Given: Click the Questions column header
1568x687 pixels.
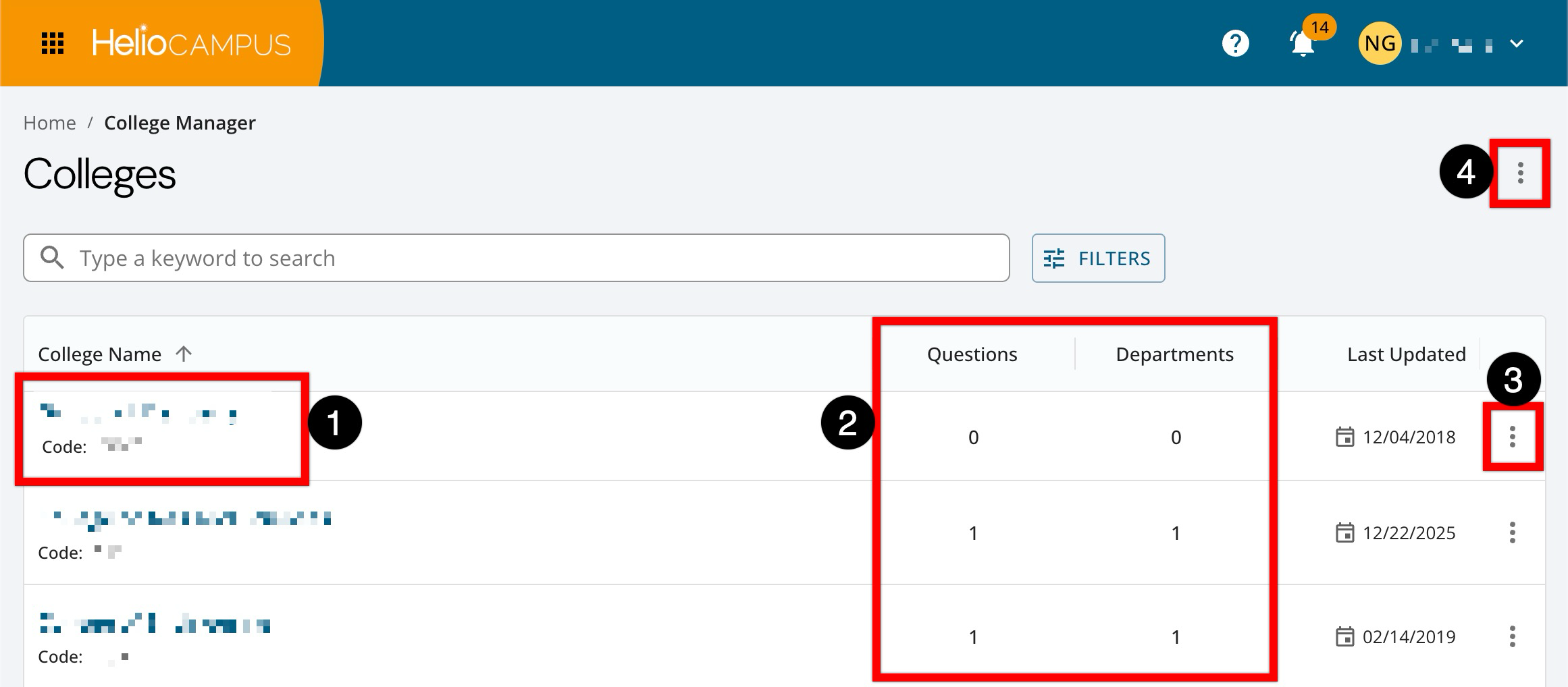Looking at the screenshot, I should click(x=972, y=354).
